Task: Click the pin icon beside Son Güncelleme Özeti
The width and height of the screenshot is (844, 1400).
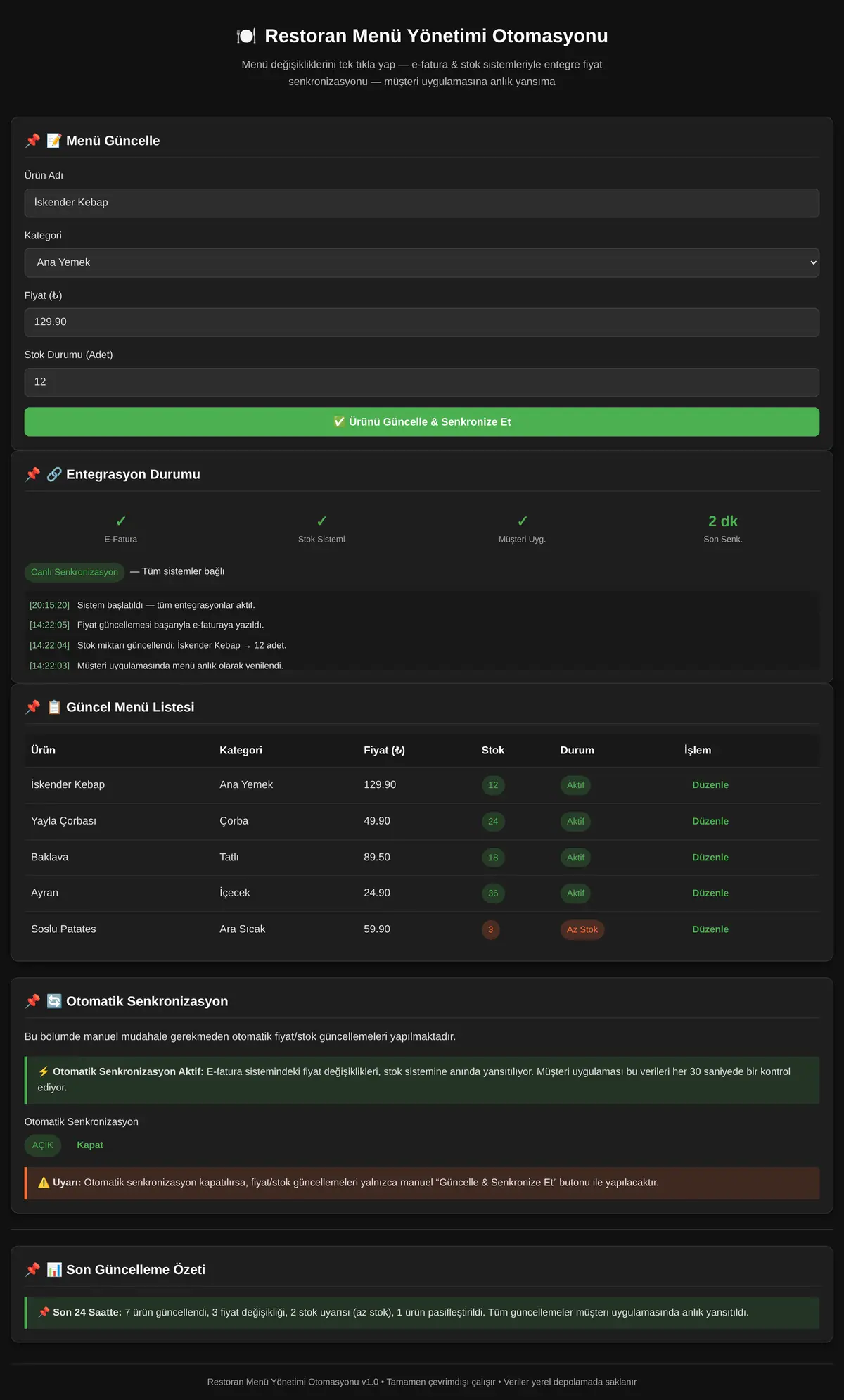Action: [x=32, y=1269]
